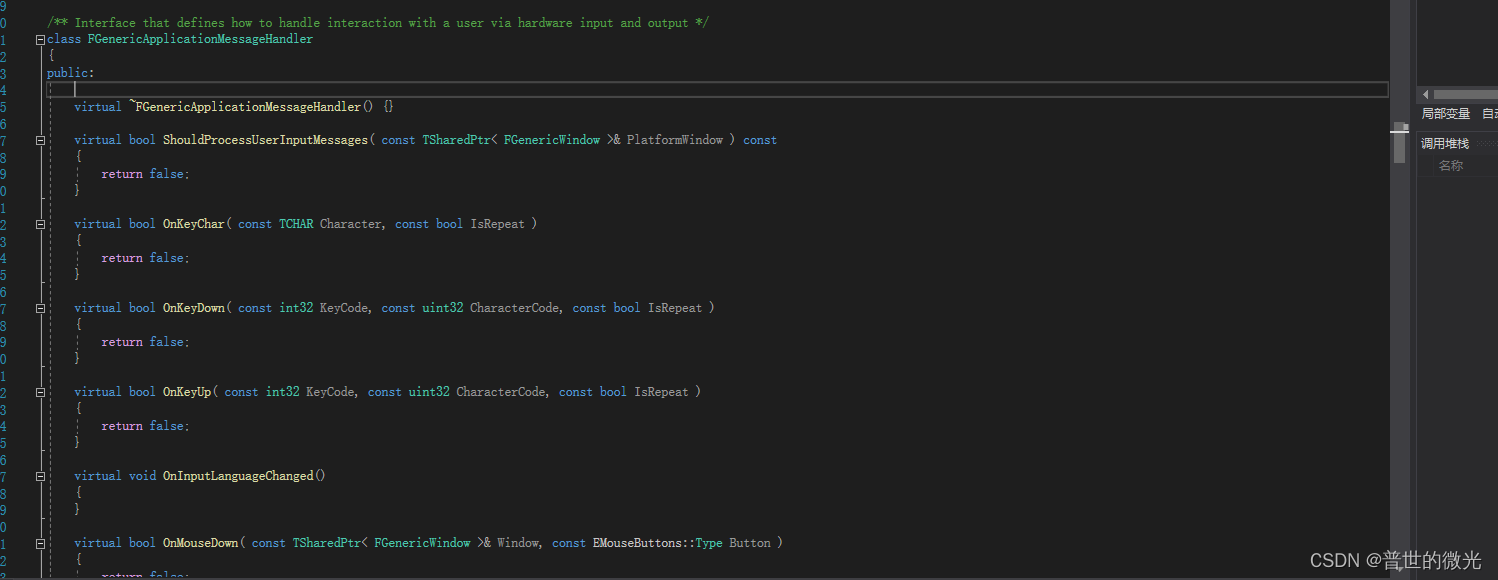The image size is (1498, 580).
Task: Switch to the 局部变量 (Locals) tab
Action: pos(1444,113)
